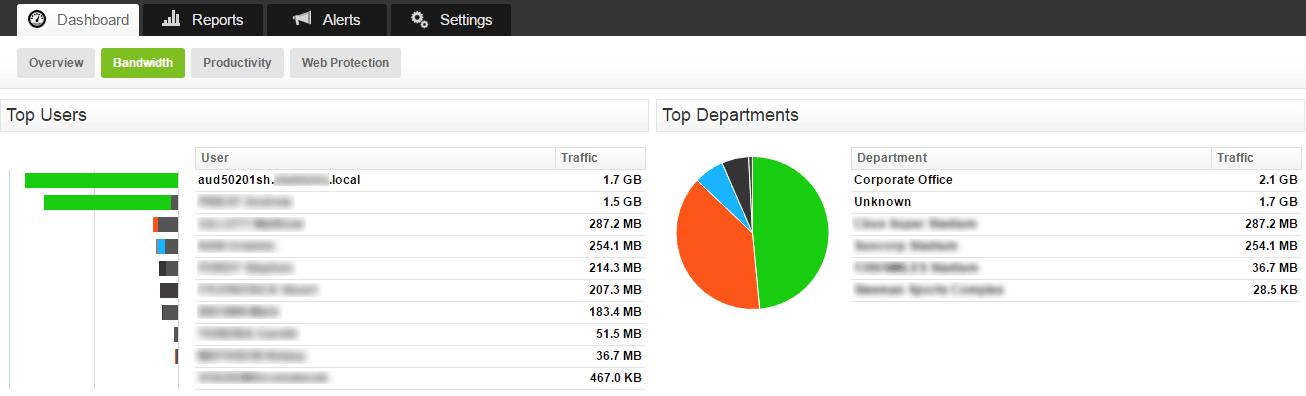Switch to the Reports tab
The width and height of the screenshot is (1306, 396).
pyautogui.click(x=203, y=19)
